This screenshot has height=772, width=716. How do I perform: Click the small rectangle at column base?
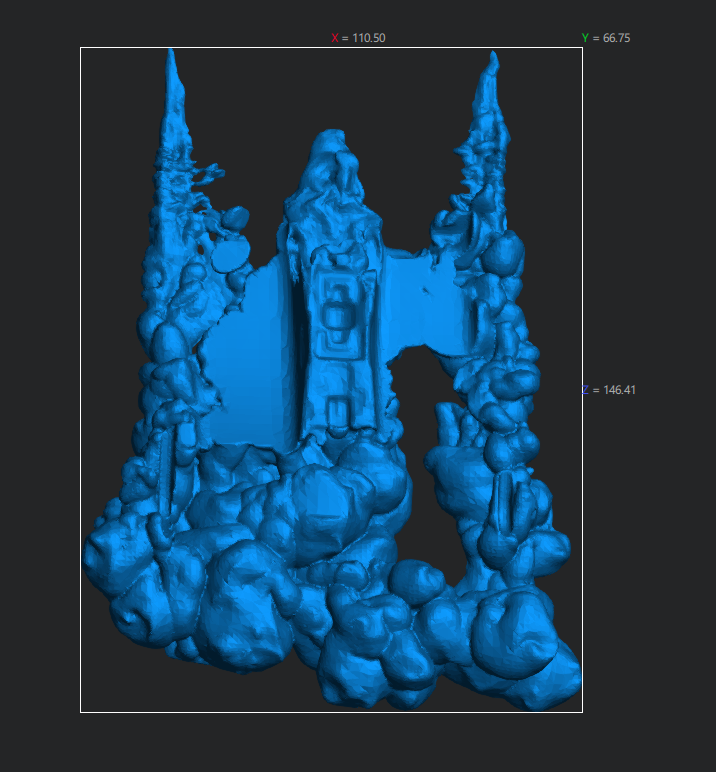[x=339, y=408]
